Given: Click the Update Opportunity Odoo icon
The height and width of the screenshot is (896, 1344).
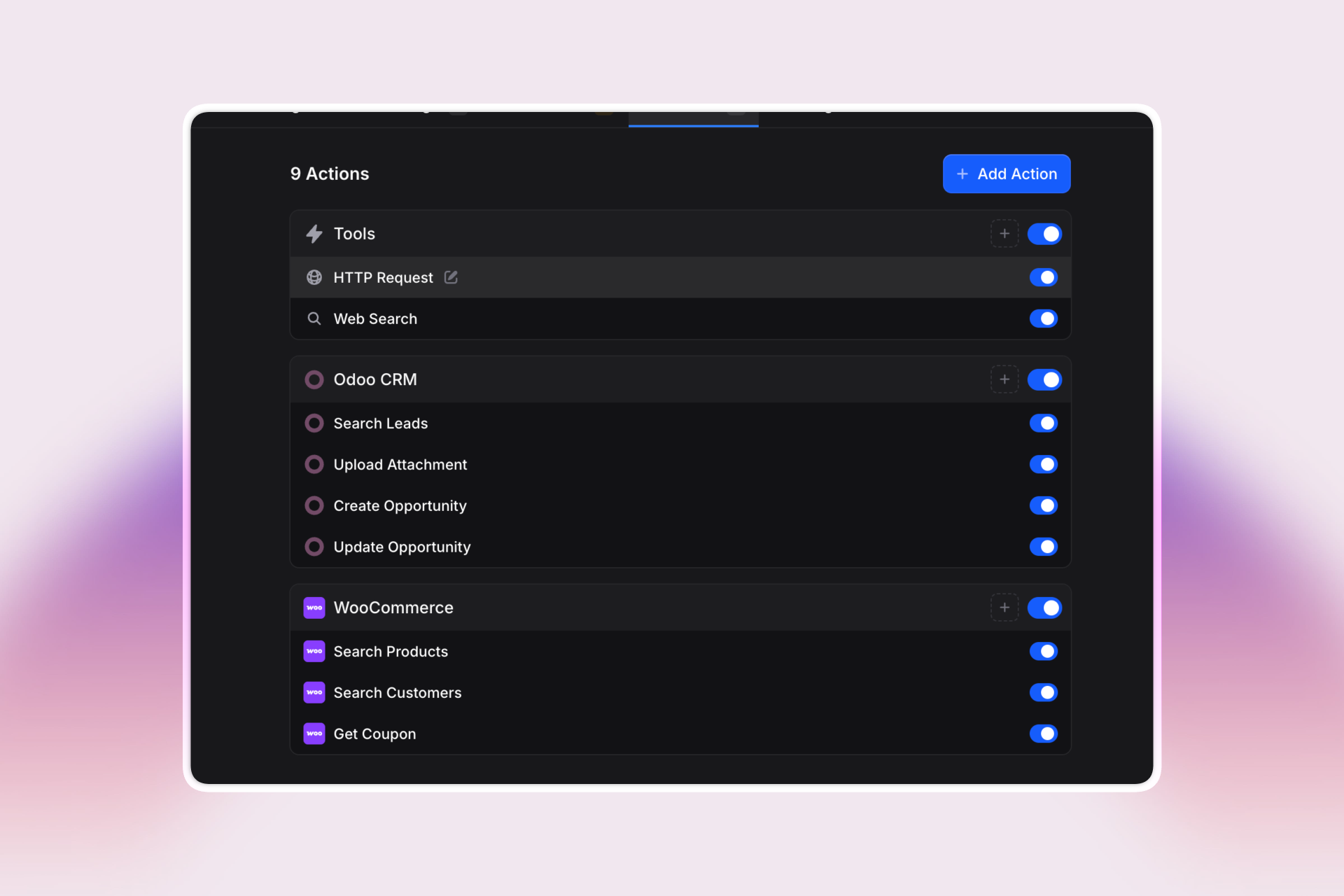Looking at the screenshot, I should tap(314, 547).
